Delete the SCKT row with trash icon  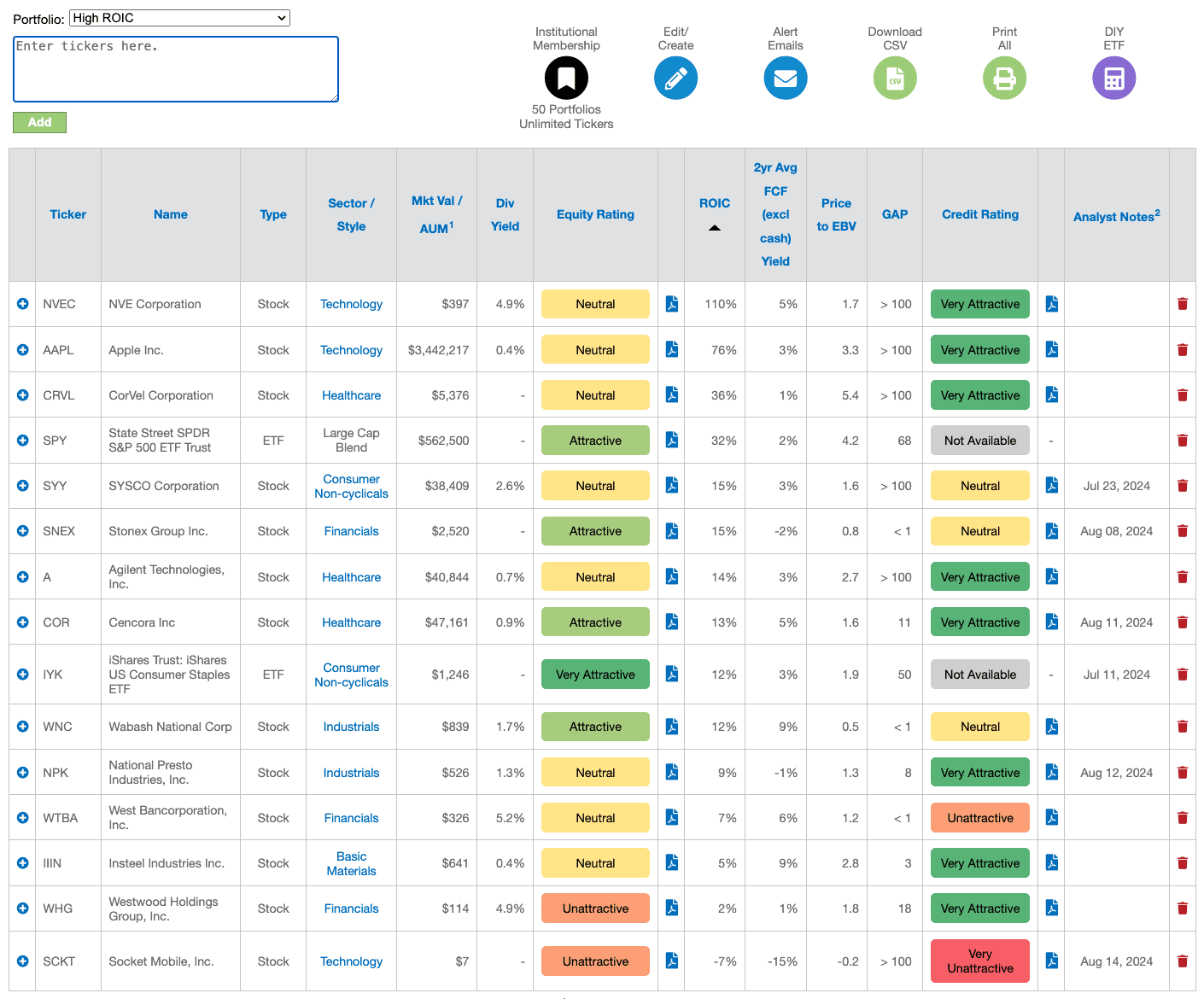pos(1183,961)
